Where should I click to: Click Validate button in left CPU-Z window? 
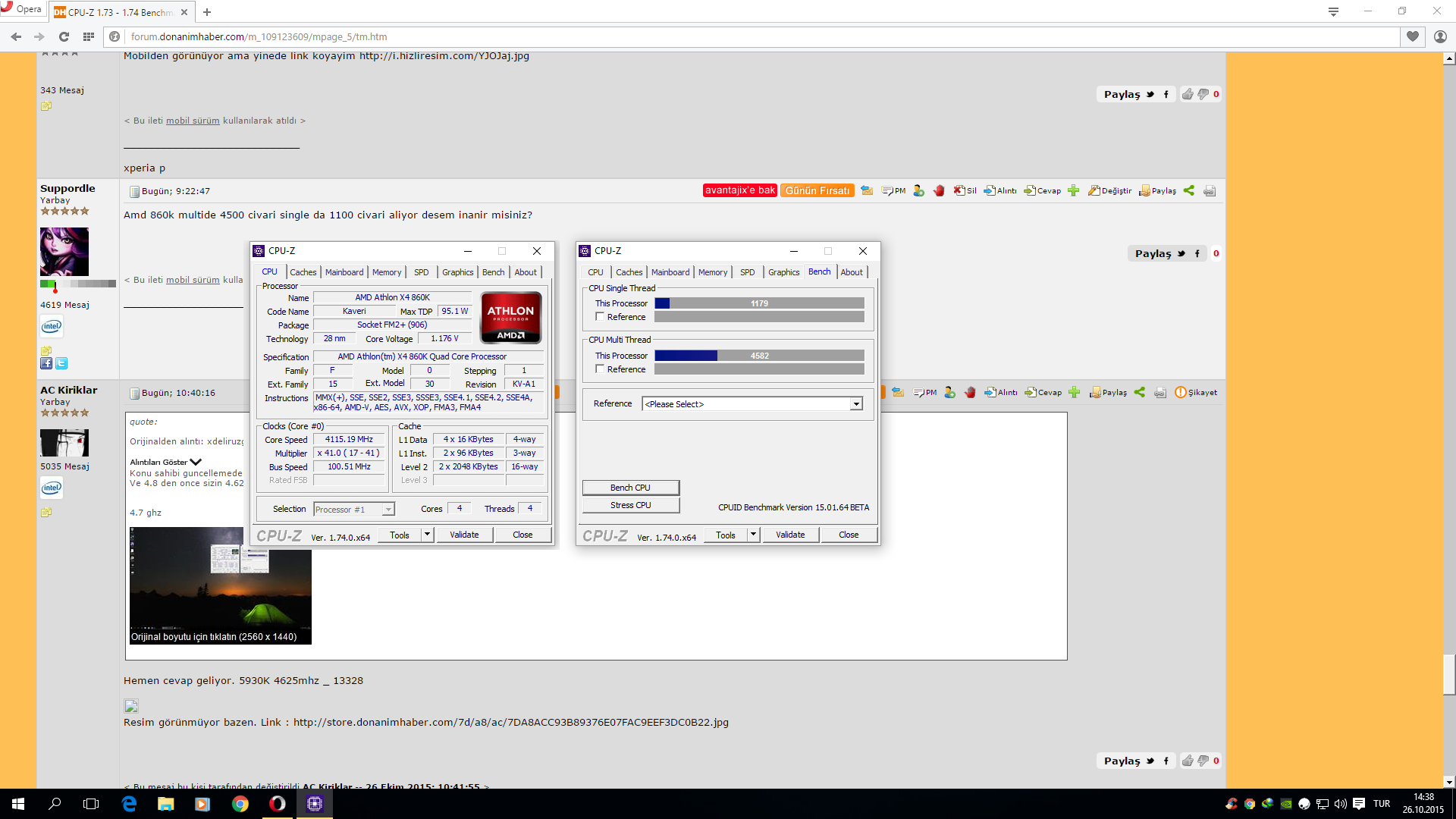(464, 535)
